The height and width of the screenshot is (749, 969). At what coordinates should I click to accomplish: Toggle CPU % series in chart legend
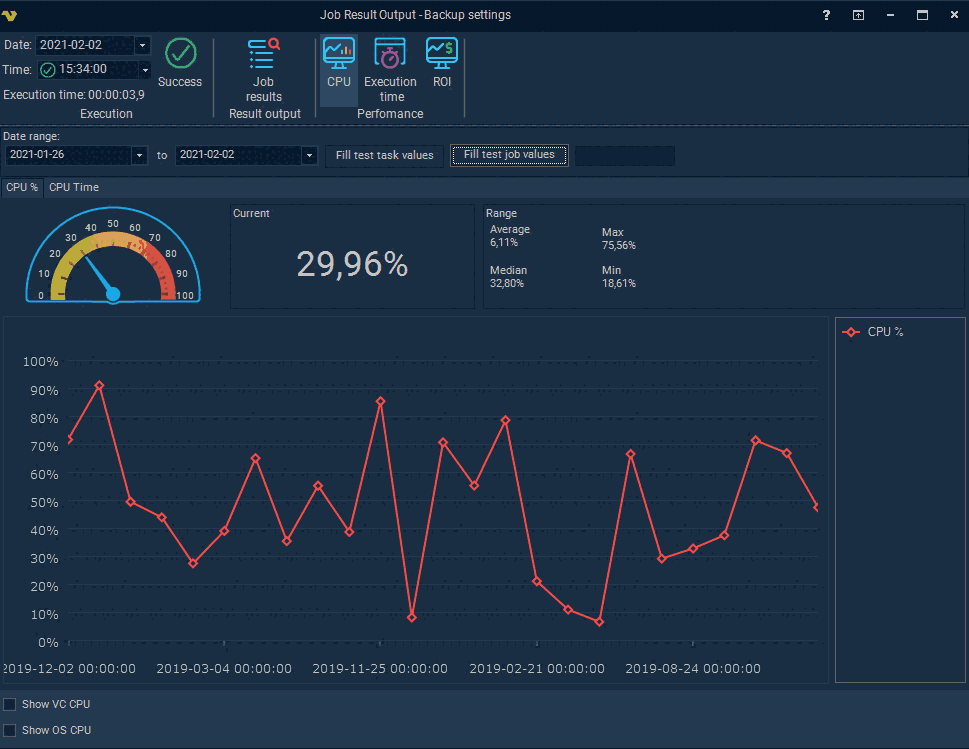(x=873, y=332)
